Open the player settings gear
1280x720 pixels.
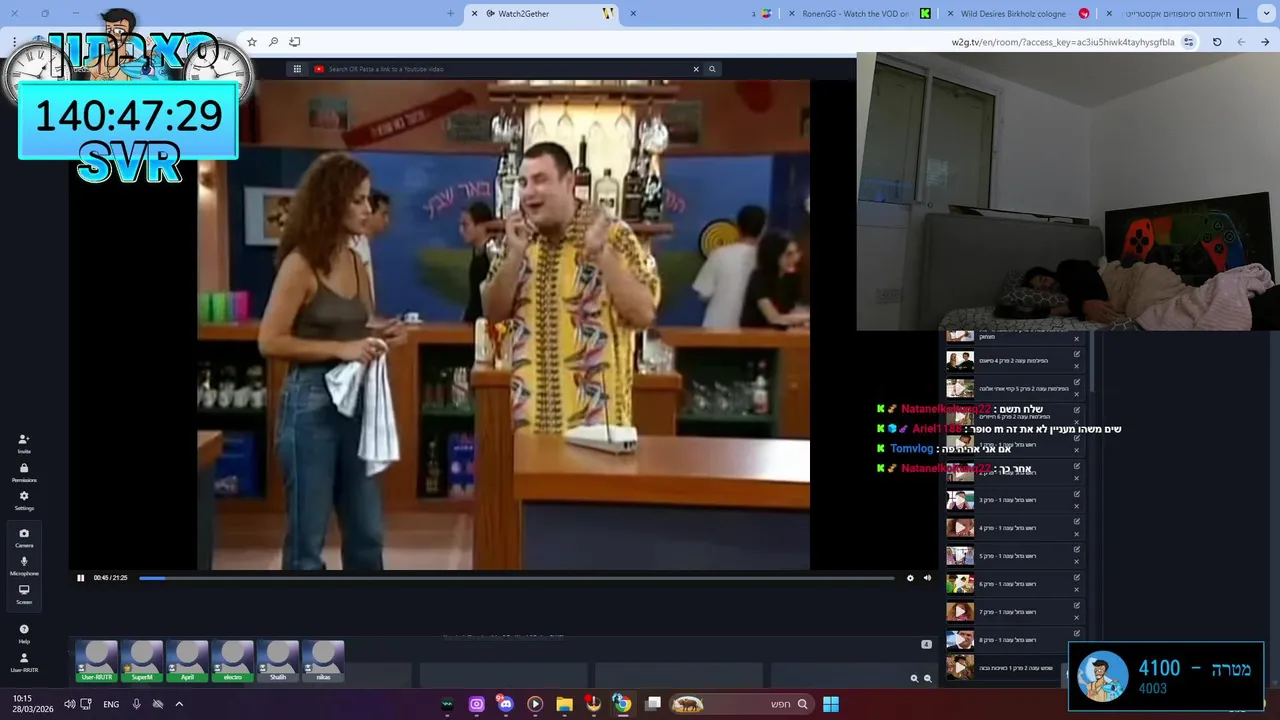[910, 578]
